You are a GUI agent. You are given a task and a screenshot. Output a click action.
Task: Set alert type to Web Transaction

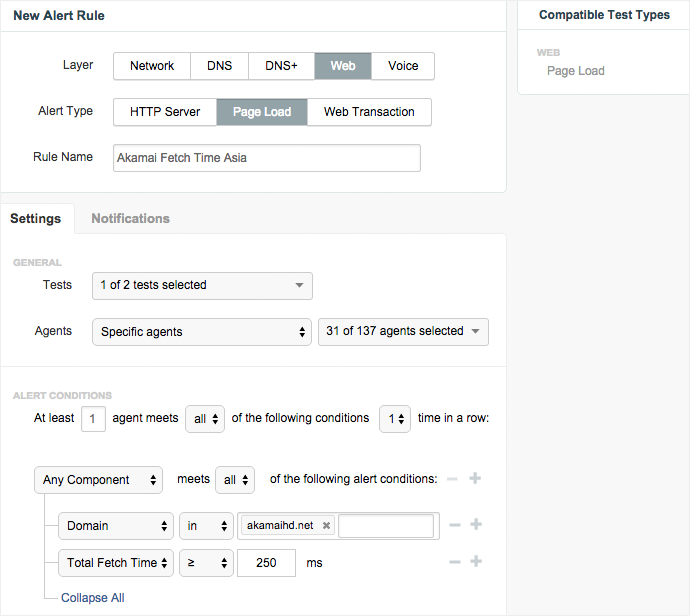[x=369, y=112]
